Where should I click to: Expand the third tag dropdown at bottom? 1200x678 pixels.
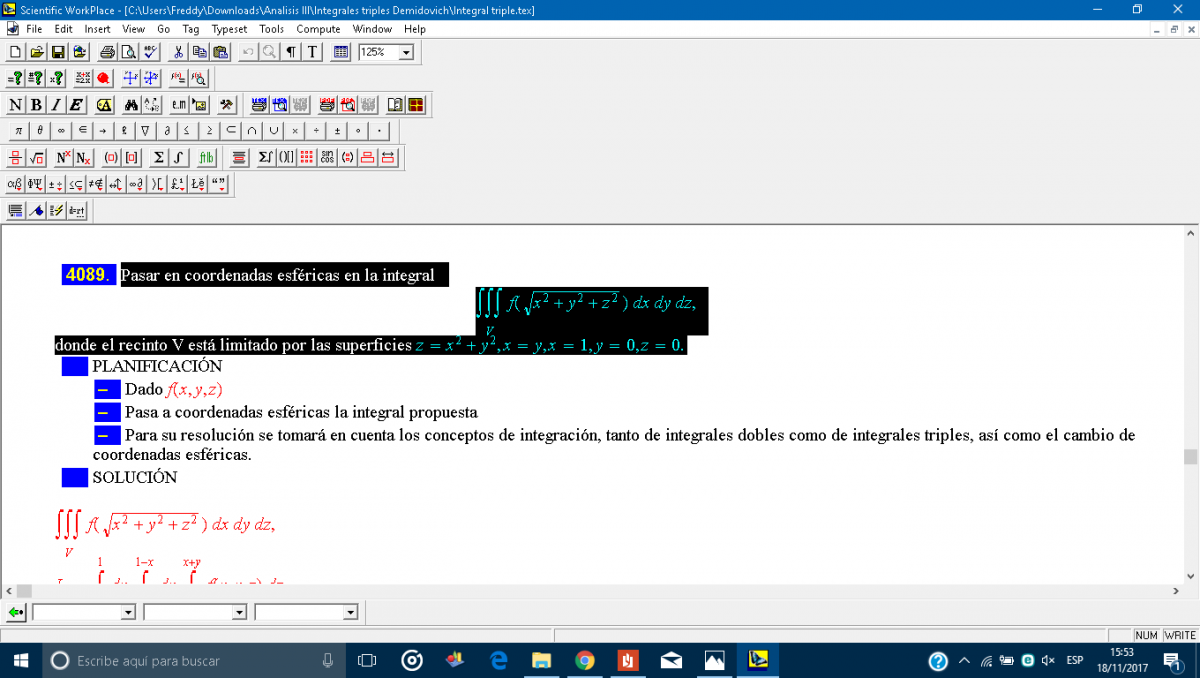(x=350, y=612)
